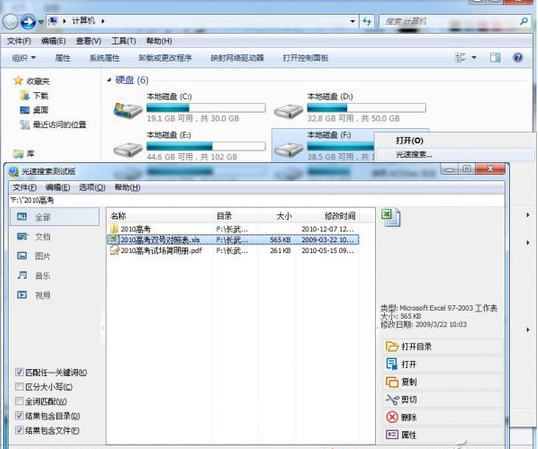Open search tool Options menu
The height and width of the screenshot is (449, 538).
92,188
